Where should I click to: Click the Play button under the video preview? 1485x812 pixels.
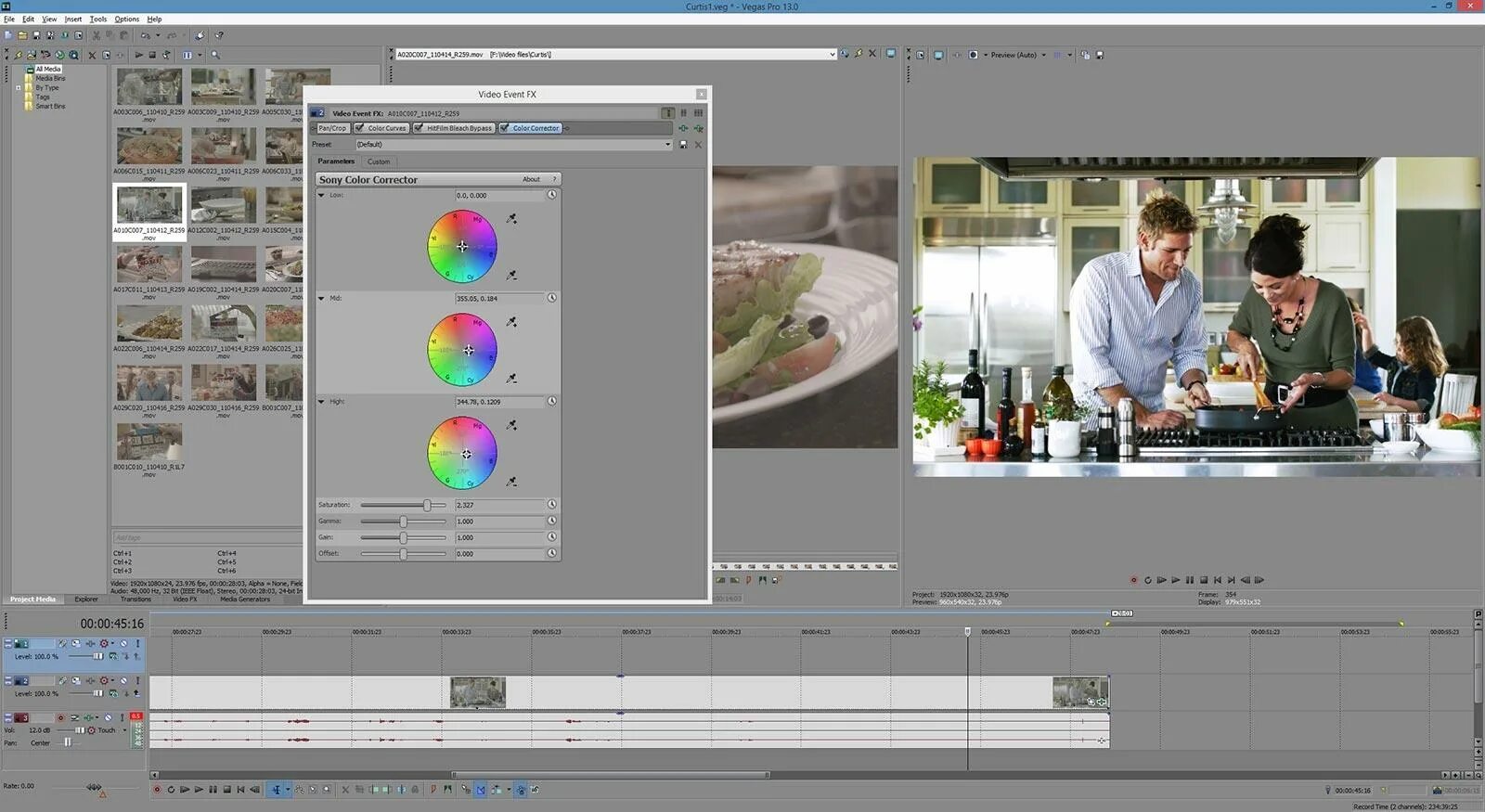tap(1175, 580)
